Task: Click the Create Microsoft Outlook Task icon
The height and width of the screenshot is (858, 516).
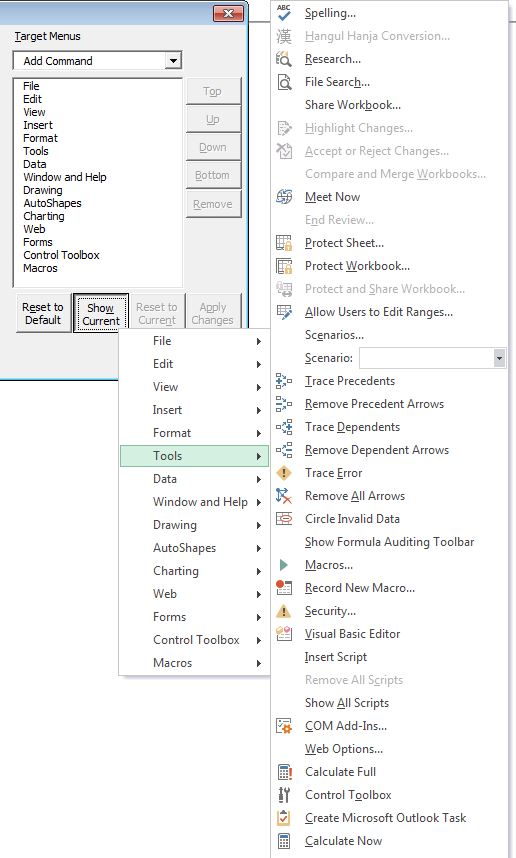Action: coord(284,817)
